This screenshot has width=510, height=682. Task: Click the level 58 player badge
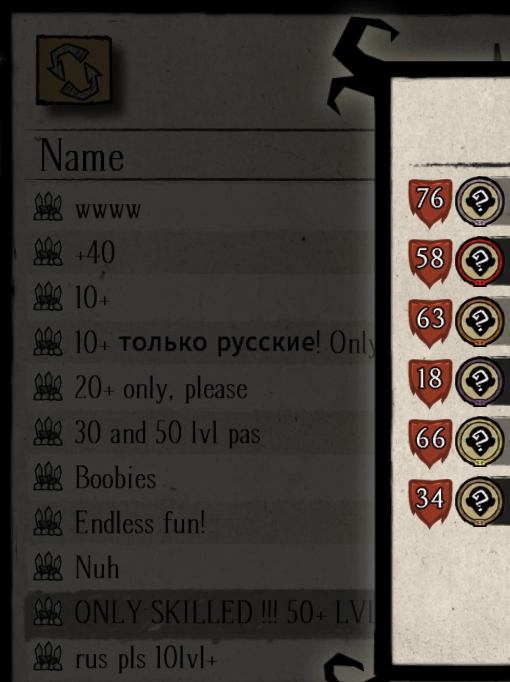(430, 263)
